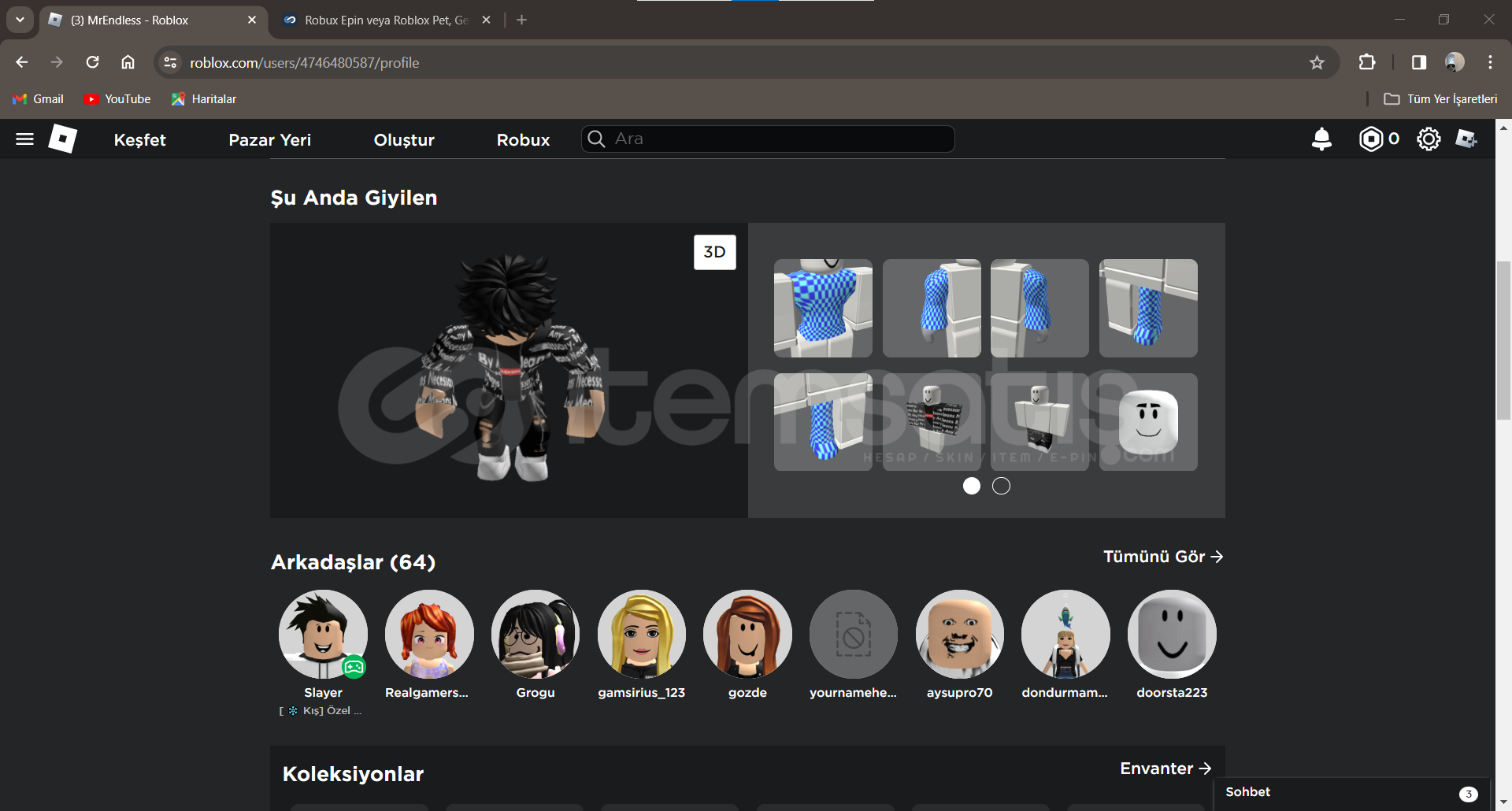Open friend gamsirius_123 avatar
Viewport: 1512px width, 811px height.
click(x=642, y=634)
